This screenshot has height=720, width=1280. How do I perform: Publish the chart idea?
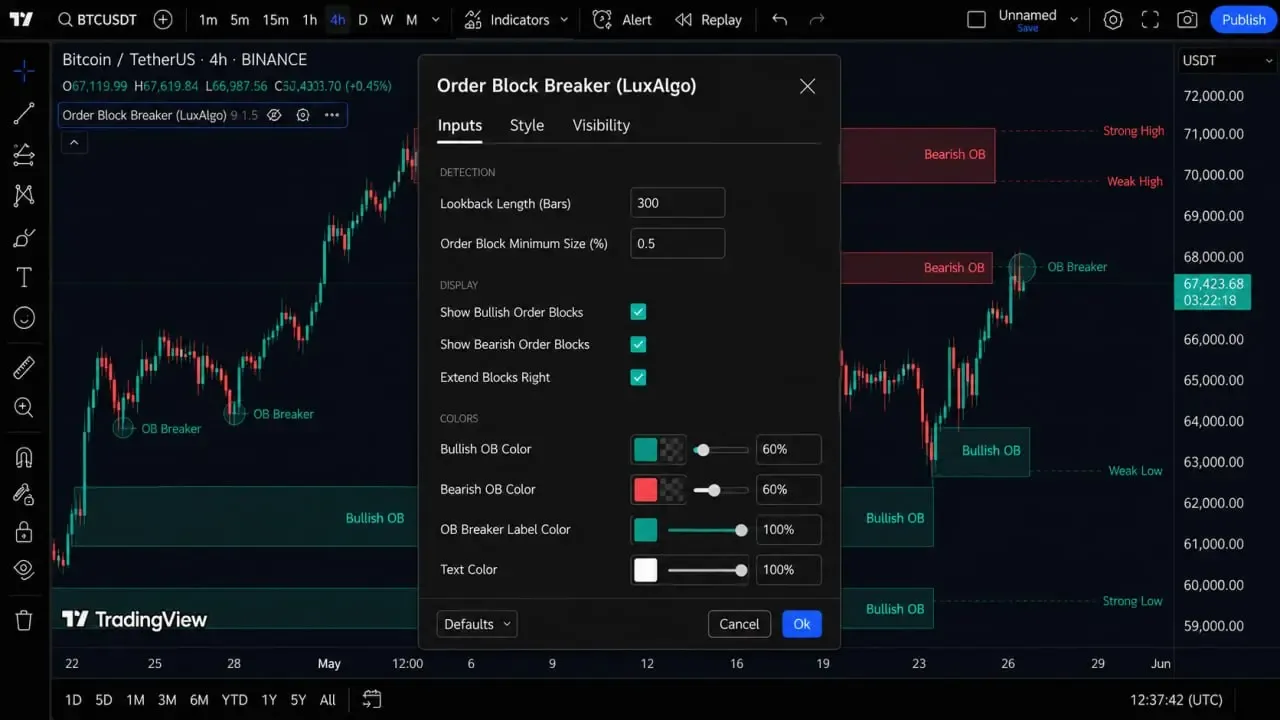pyautogui.click(x=1243, y=20)
